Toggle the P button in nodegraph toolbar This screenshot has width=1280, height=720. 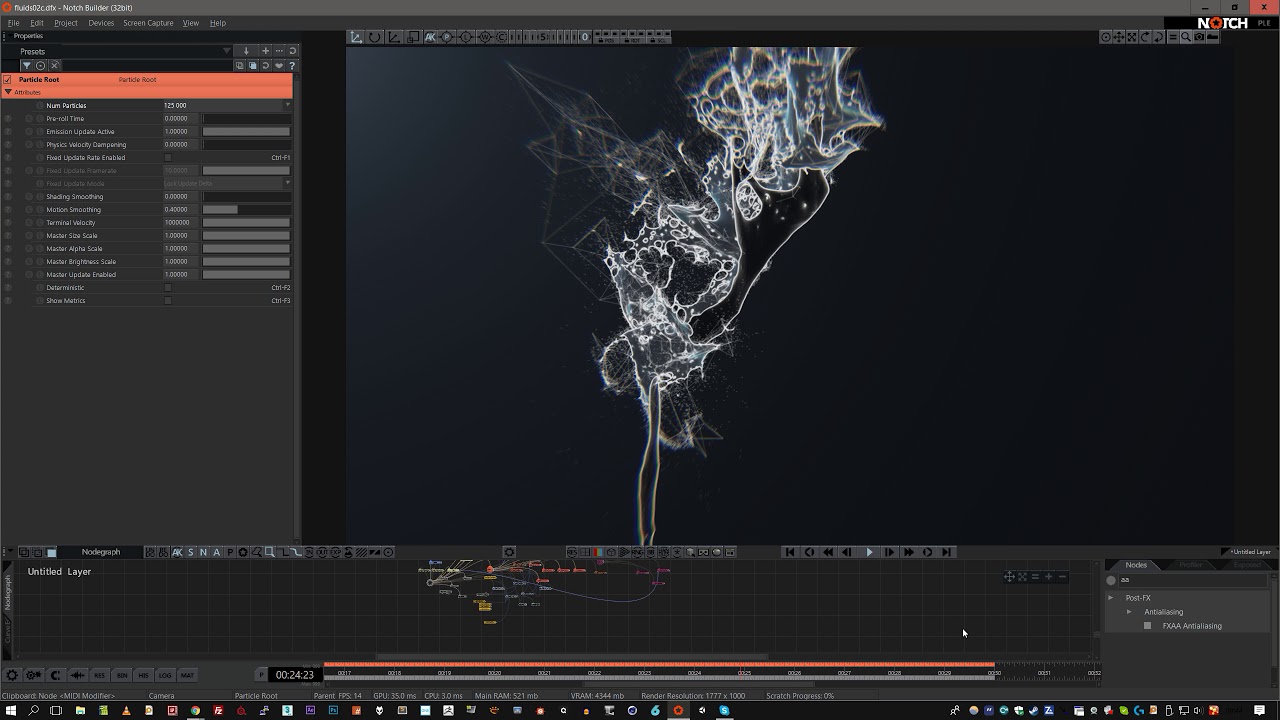[x=230, y=552]
